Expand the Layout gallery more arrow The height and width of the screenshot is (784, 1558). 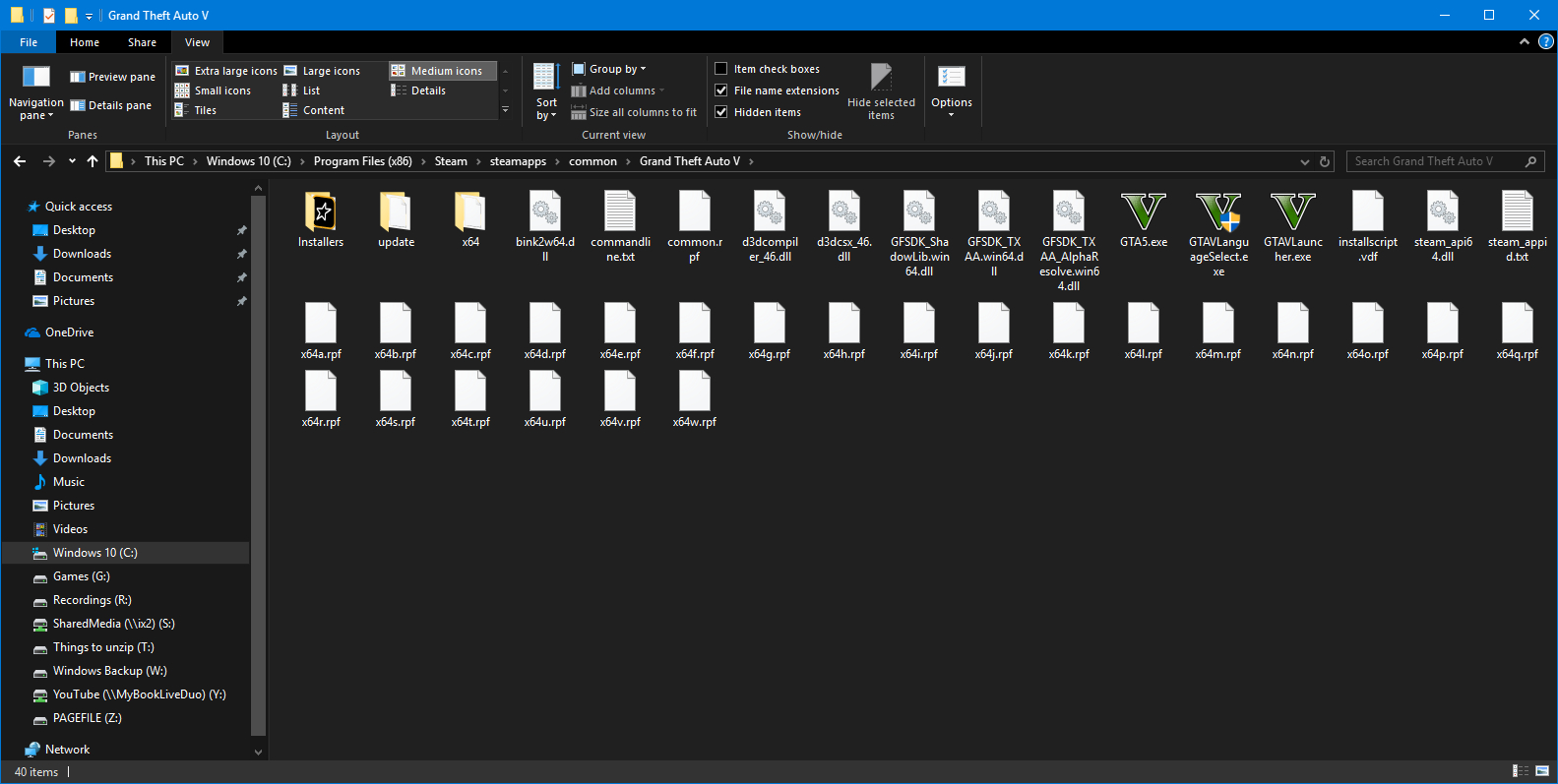[x=505, y=110]
